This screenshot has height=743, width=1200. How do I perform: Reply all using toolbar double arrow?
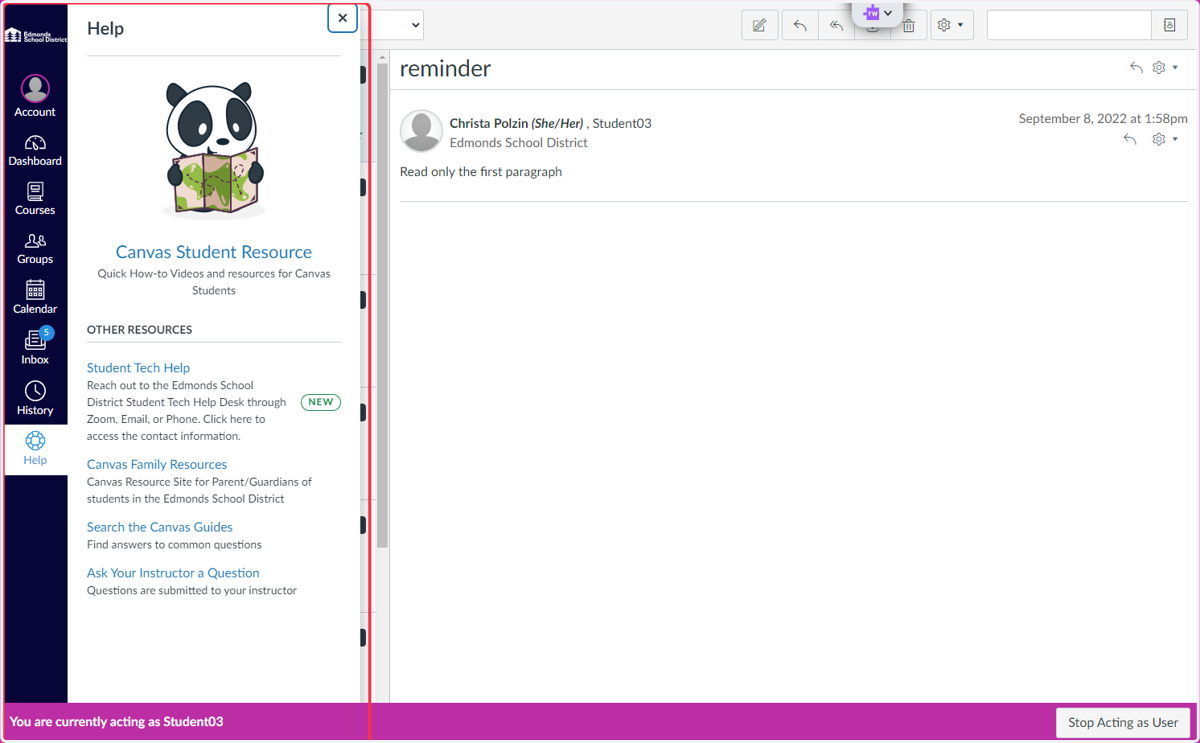click(836, 25)
